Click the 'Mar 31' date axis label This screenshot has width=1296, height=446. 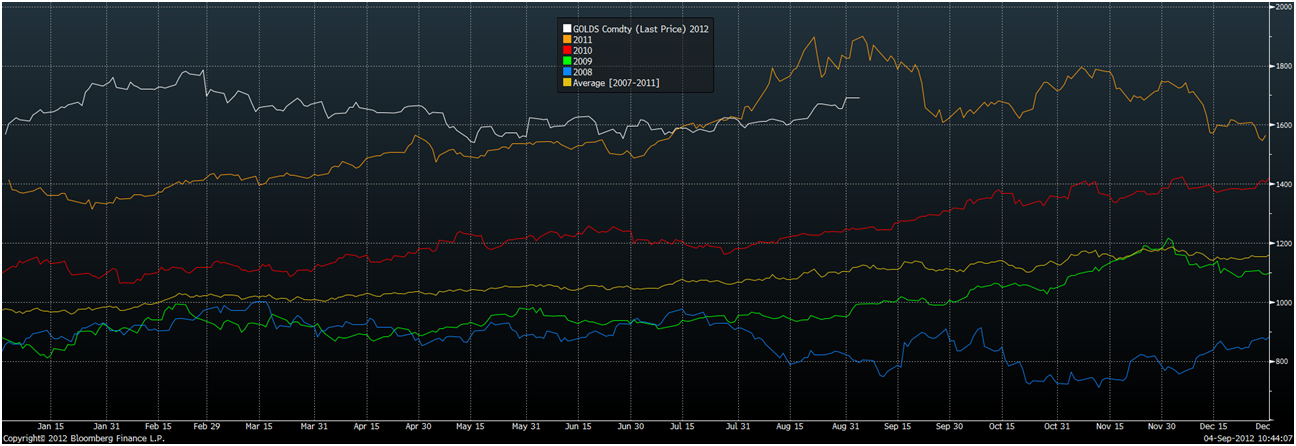tap(314, 426)
